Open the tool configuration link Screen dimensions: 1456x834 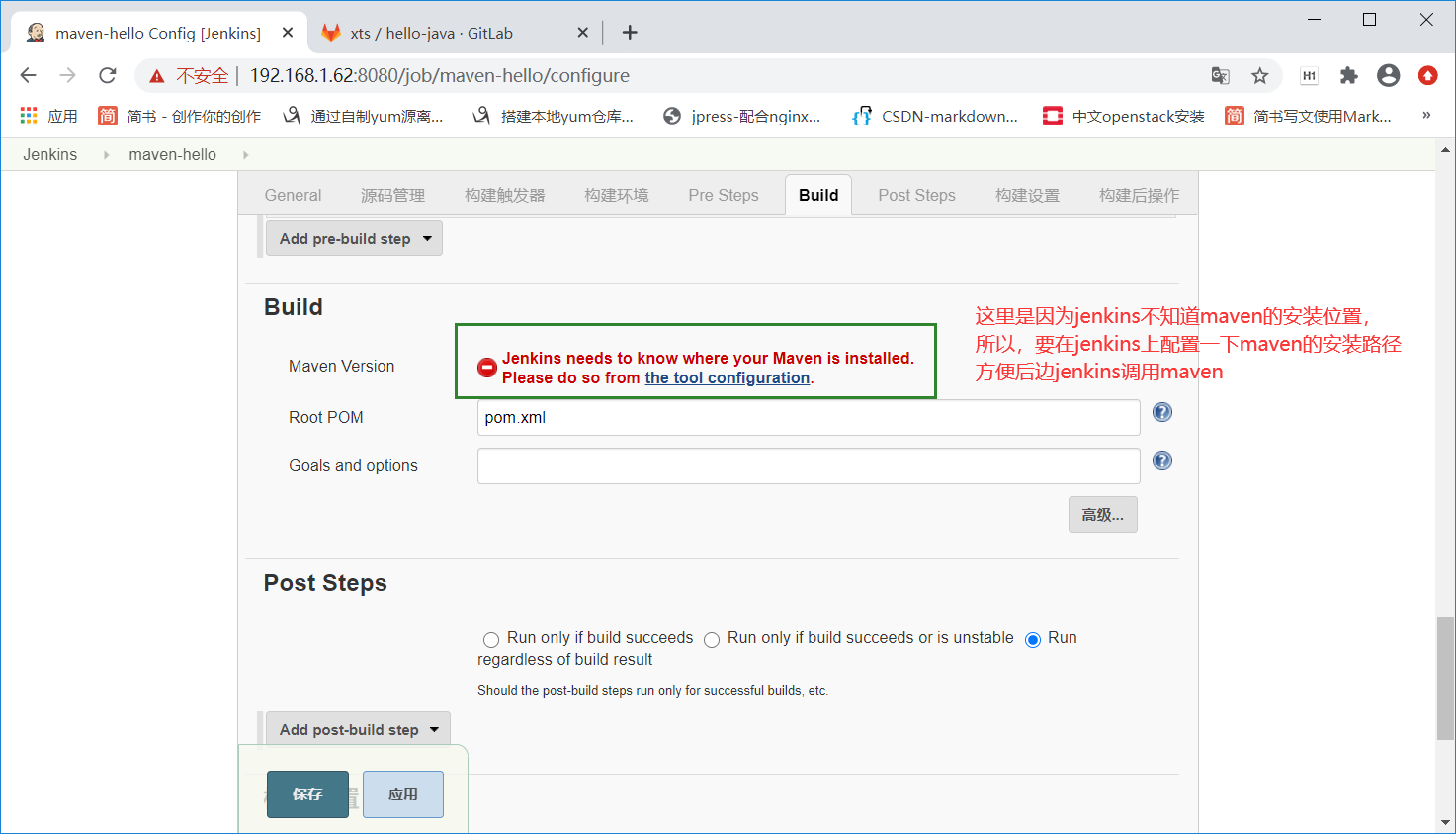click(728, 377)
